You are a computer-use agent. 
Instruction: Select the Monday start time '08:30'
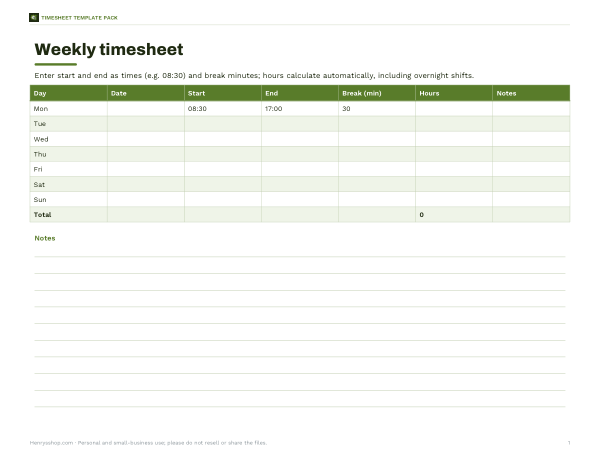click(197, 109)
